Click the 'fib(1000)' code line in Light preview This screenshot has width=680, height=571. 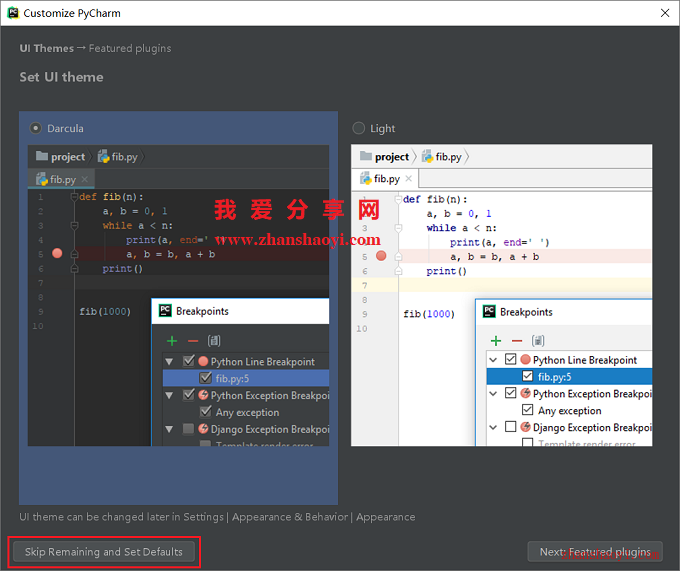click(x=429, y=314)
